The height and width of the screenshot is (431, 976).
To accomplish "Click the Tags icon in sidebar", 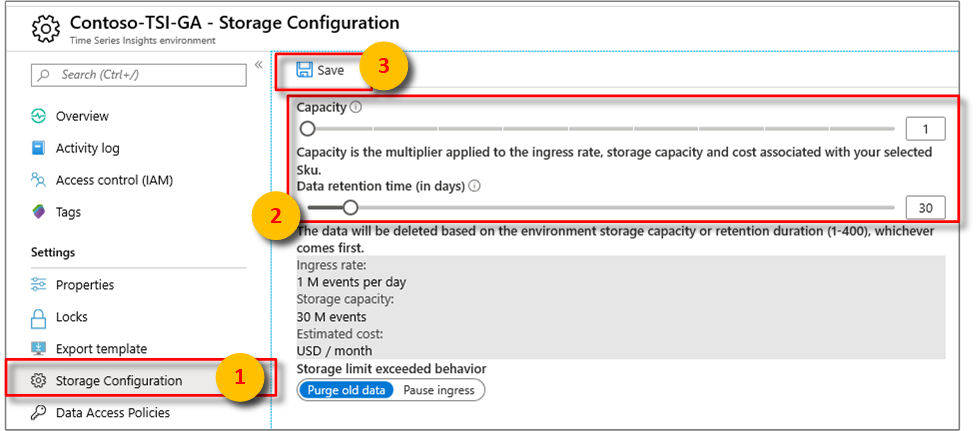I will click(39, 212).
